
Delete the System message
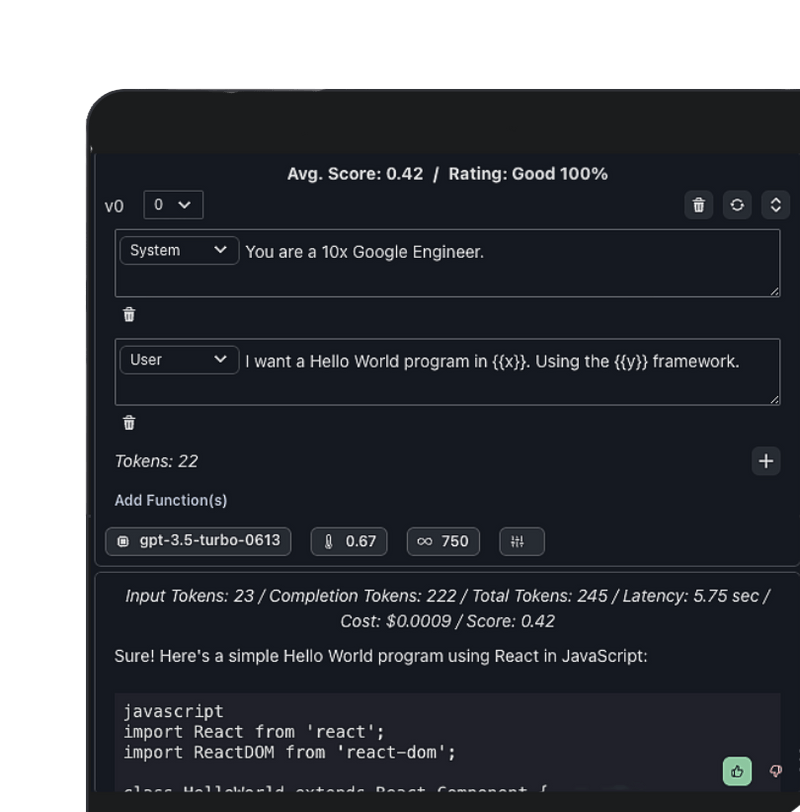click(x=129, y=315)
